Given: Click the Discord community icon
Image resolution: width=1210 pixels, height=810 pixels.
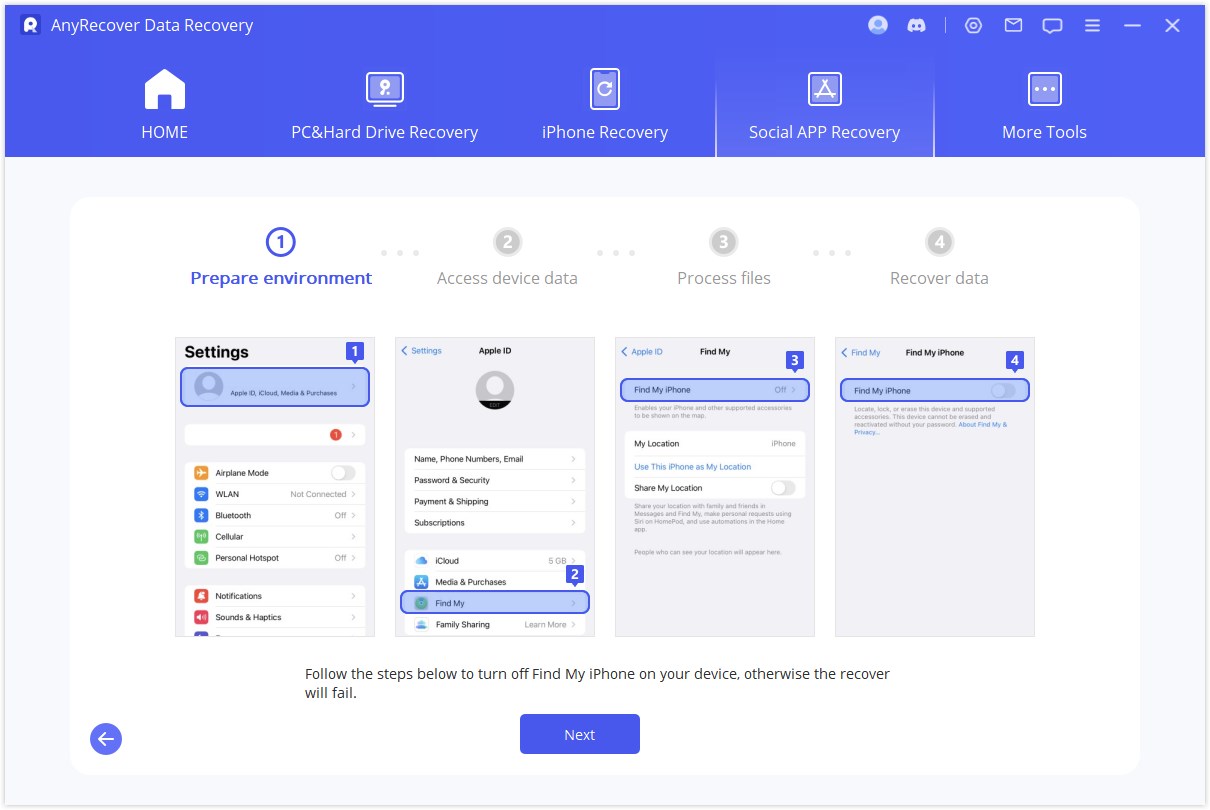Looking at the screenshot, I should point(916,26).
